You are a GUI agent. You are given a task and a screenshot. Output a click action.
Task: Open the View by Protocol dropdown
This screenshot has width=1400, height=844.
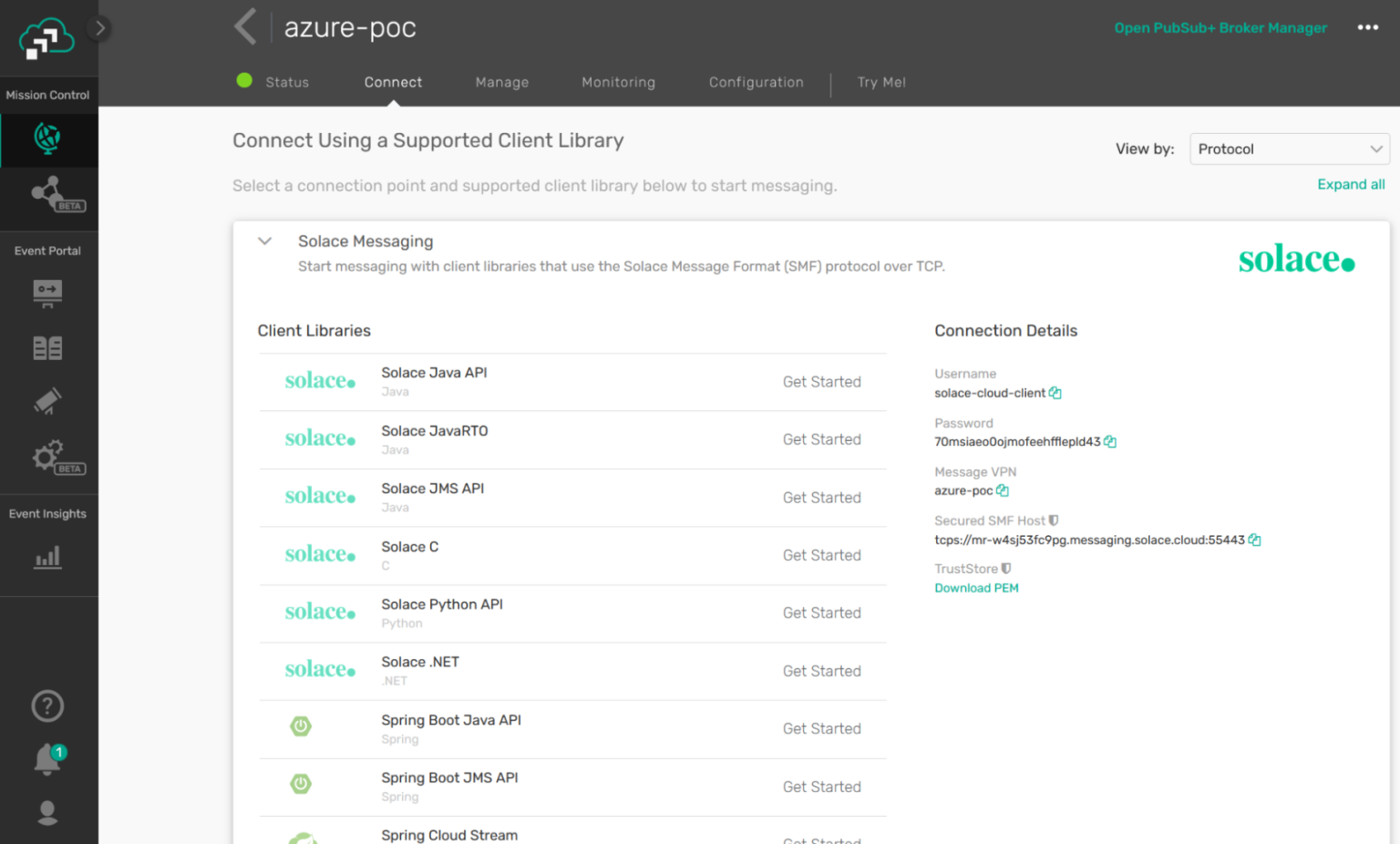coord(1289,149)
